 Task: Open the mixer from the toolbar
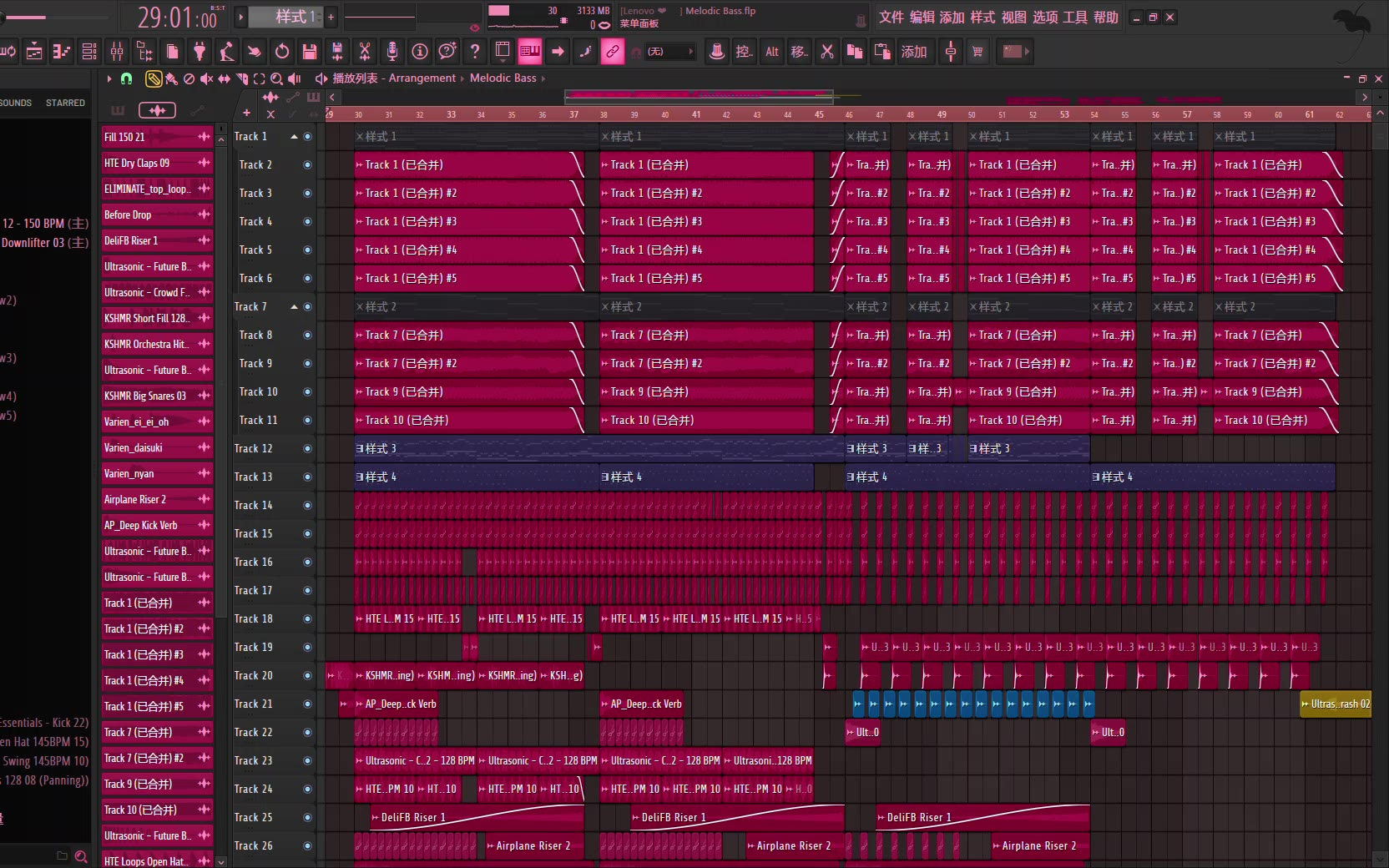[117, 52]
